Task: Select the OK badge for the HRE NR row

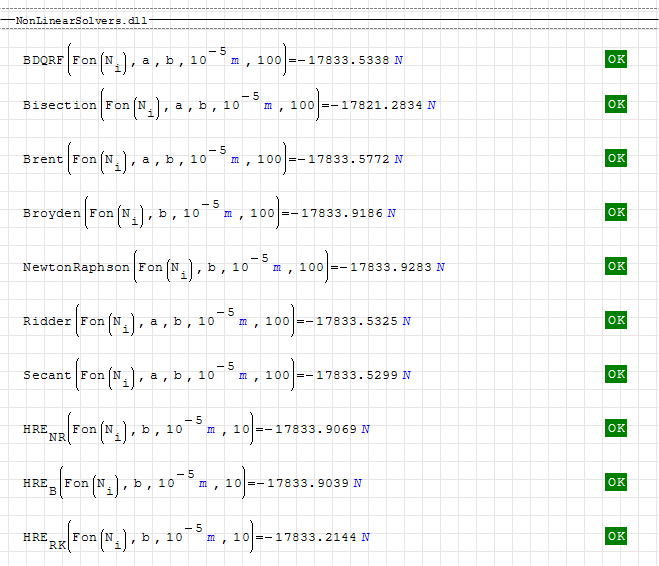Action: coord(616,428)
